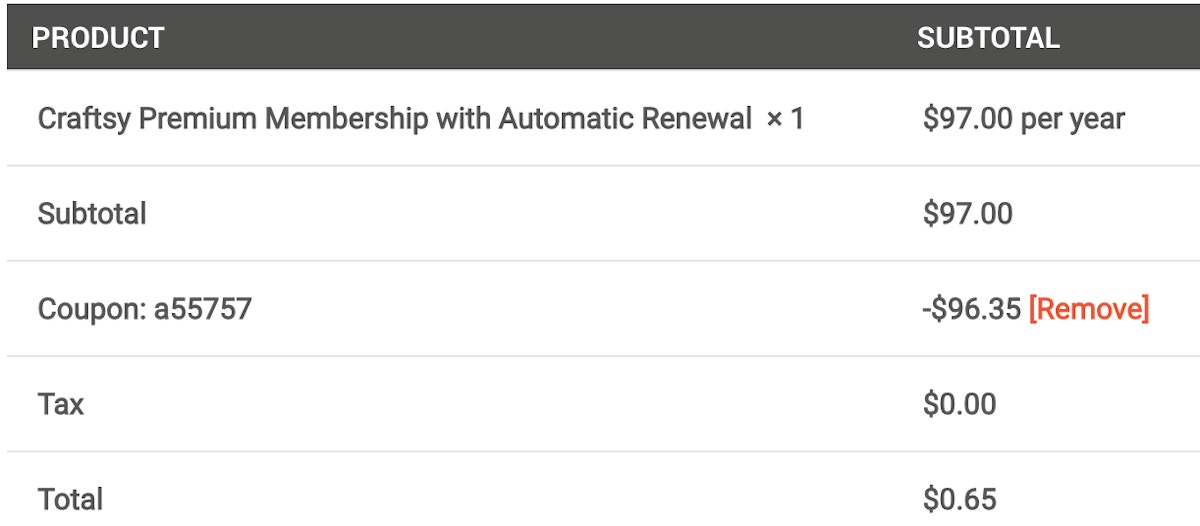Click the Total row label
Viewport: 1200px width, 526px height.
(70, 498)
